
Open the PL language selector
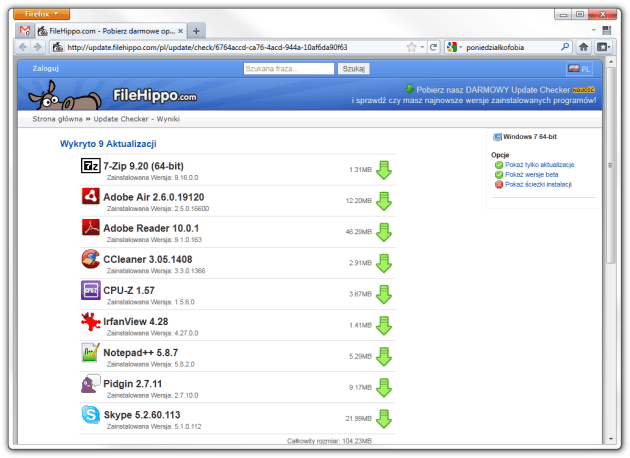(579, 69)
